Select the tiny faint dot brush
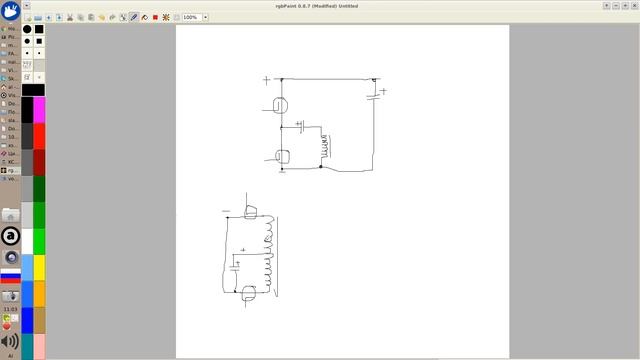The width and height of the screenshot is (640, 360). [x=39, y=77]
